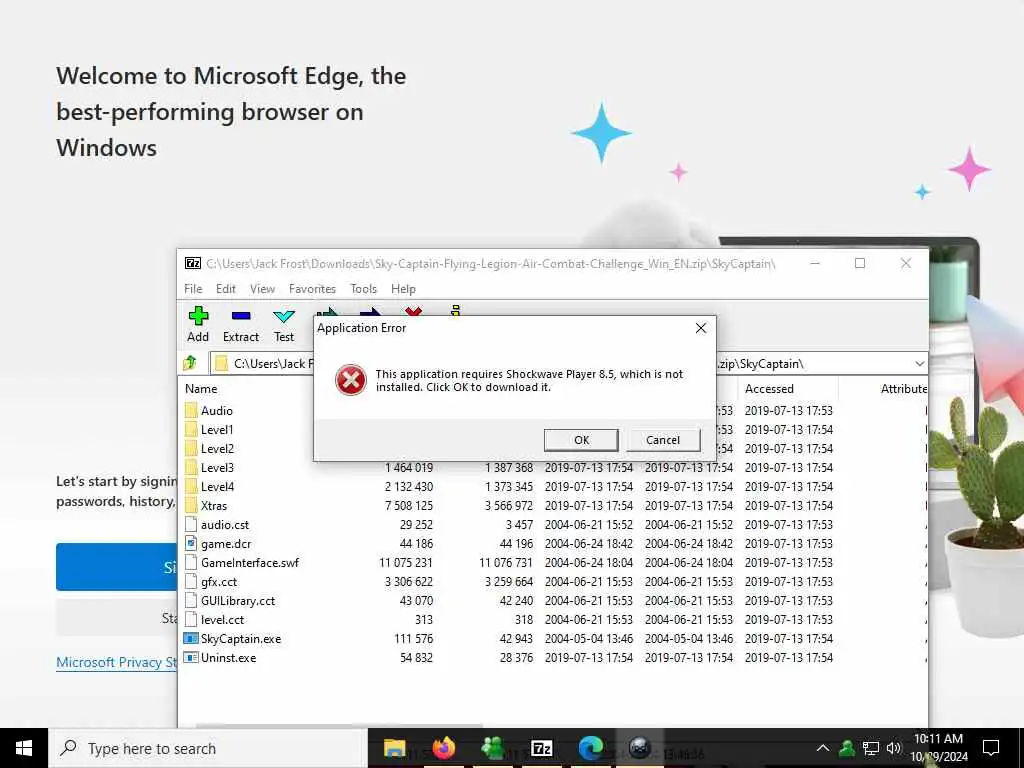Open the Edit menu in 7-Zip

pyautogui.click(x=225, y=289)
